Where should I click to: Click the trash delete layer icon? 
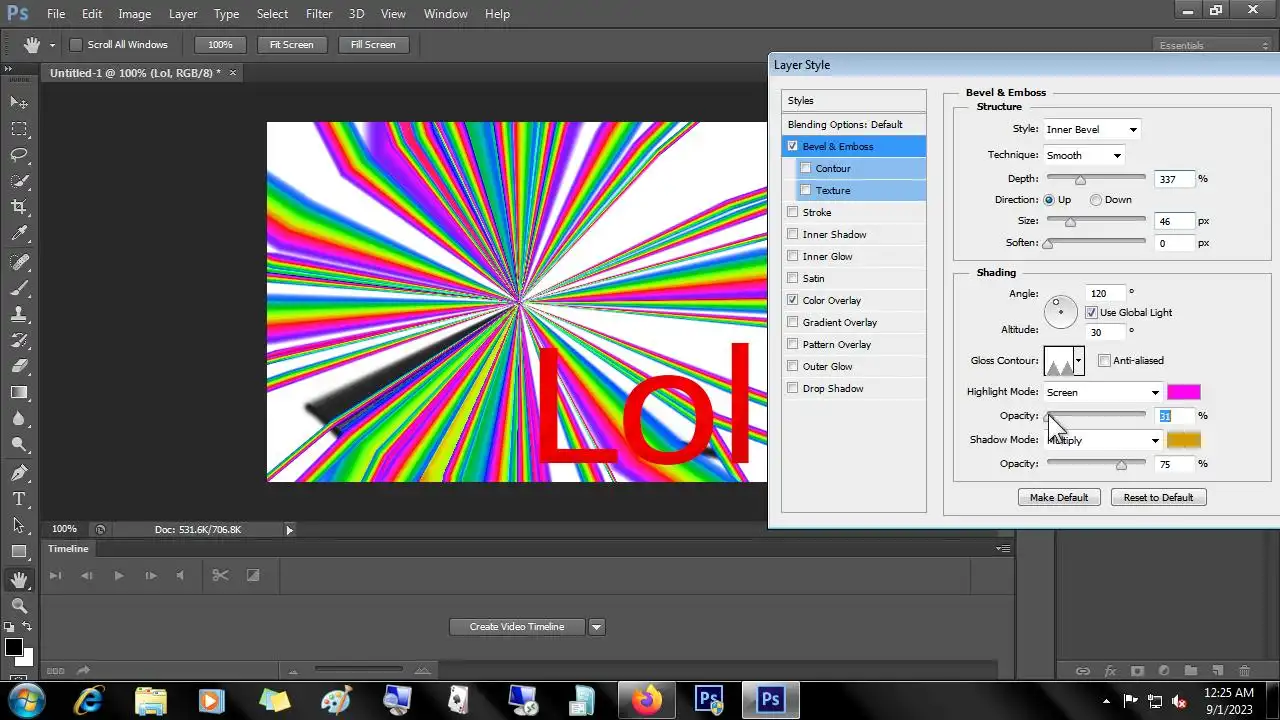tap(1245, 671)
